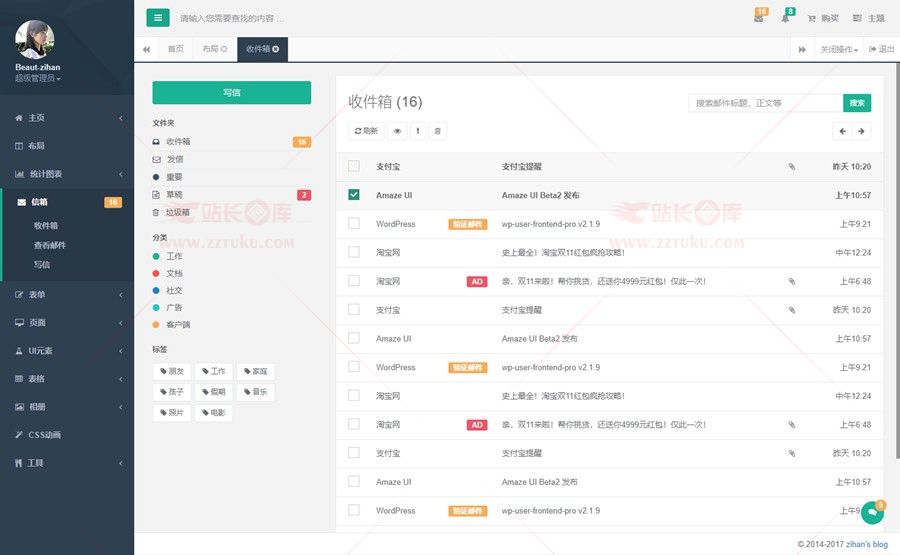Check the first 支付宝 email checkbox
900x555 pixels.
pos(354,167)
